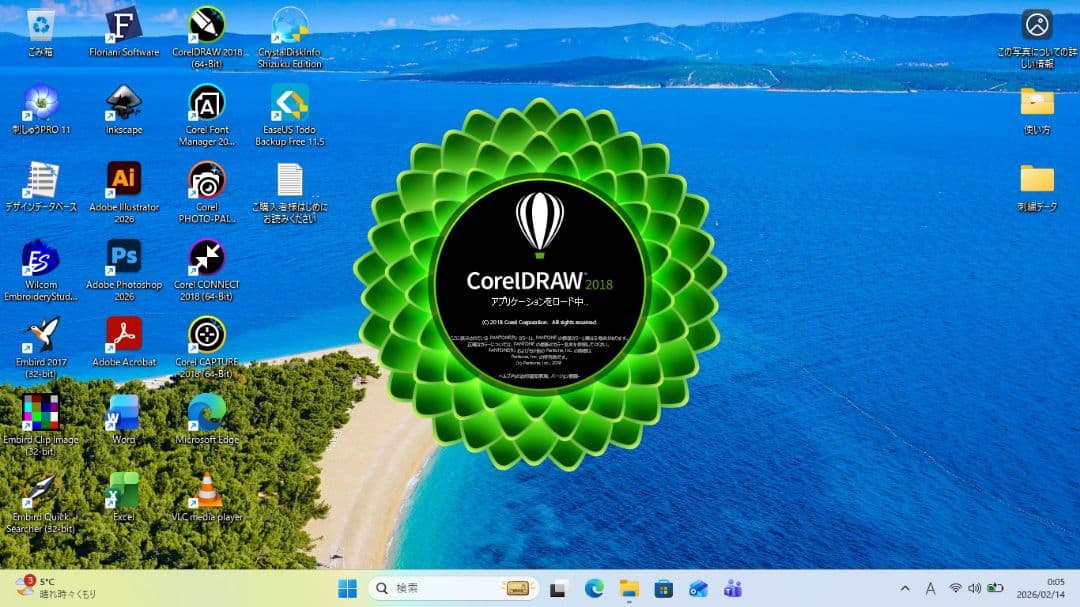
Task: Select the Embird 2017 desktop shortcut
Action: point(41,334)
